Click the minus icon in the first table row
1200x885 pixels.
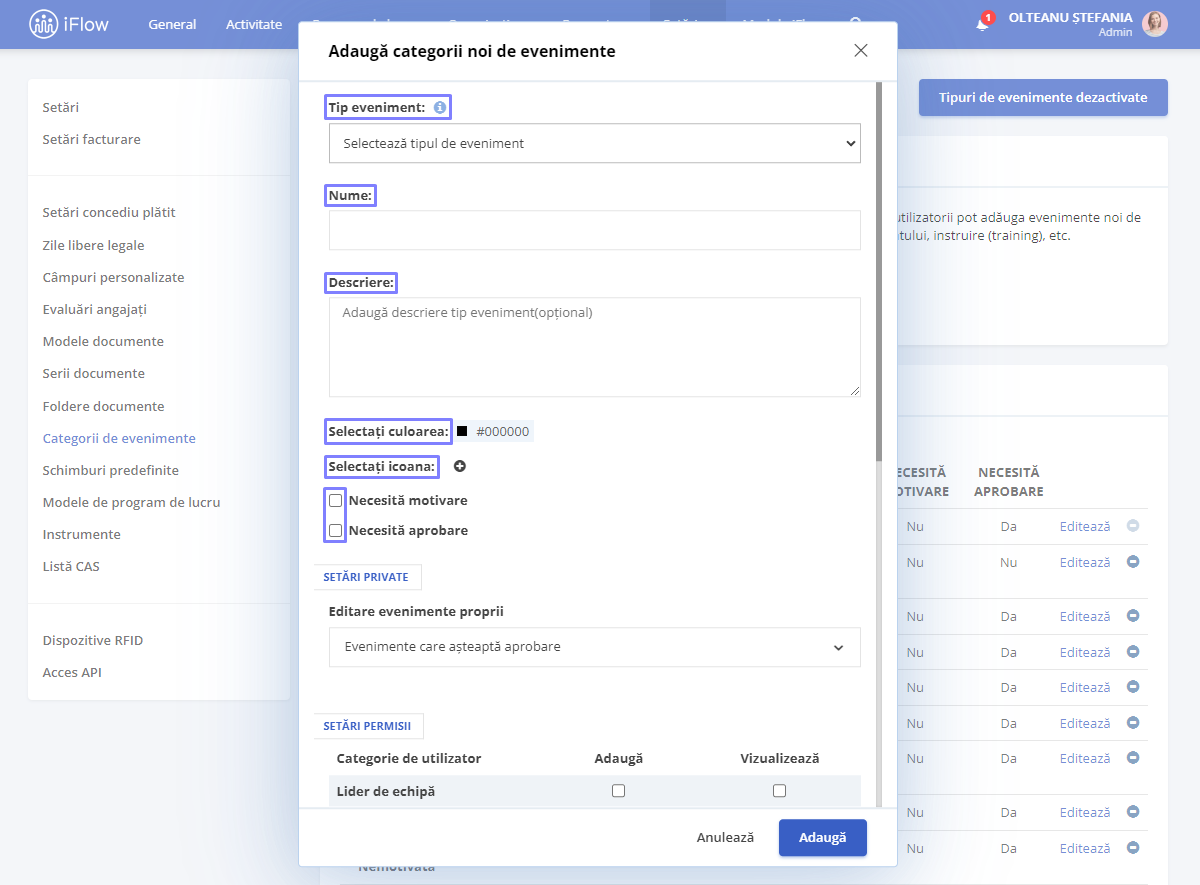(1133, 526)
